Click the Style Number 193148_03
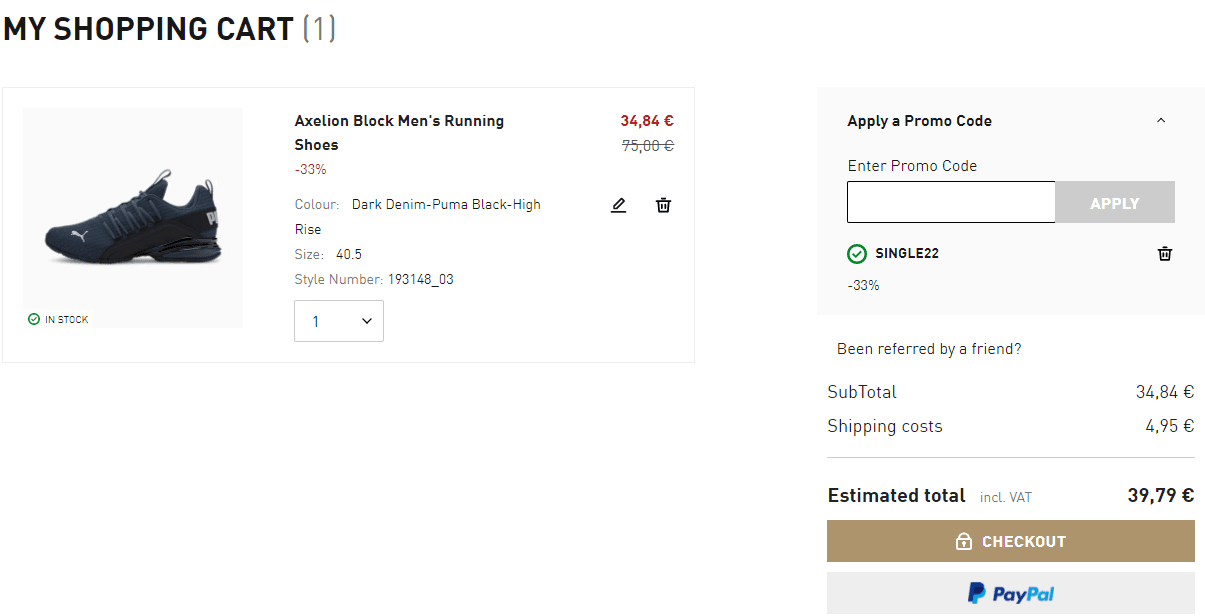Screen dimensions: 1205x616 tap(421, 280)
